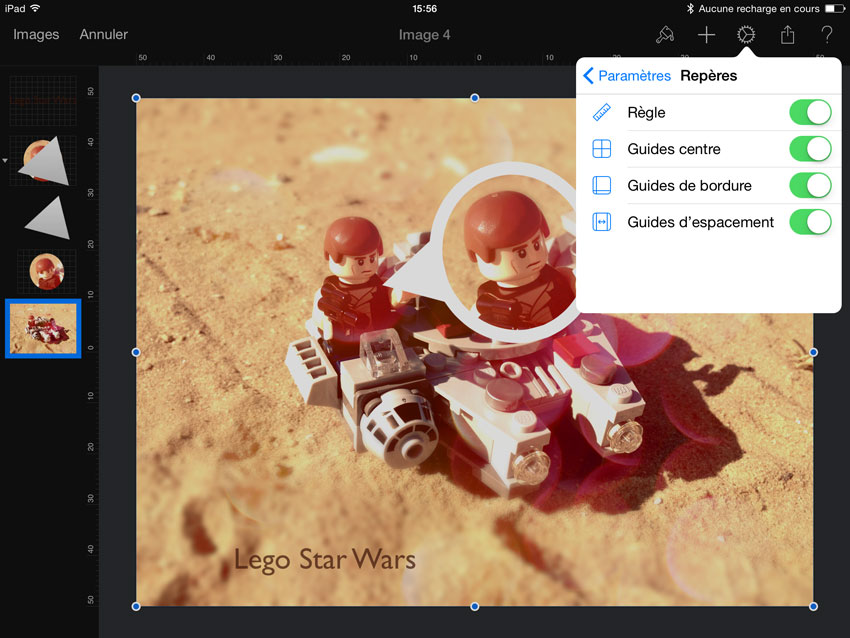Tap the Image 4 document title
Viewport: 850px width, 638px height.
click(x=424, y=35)
